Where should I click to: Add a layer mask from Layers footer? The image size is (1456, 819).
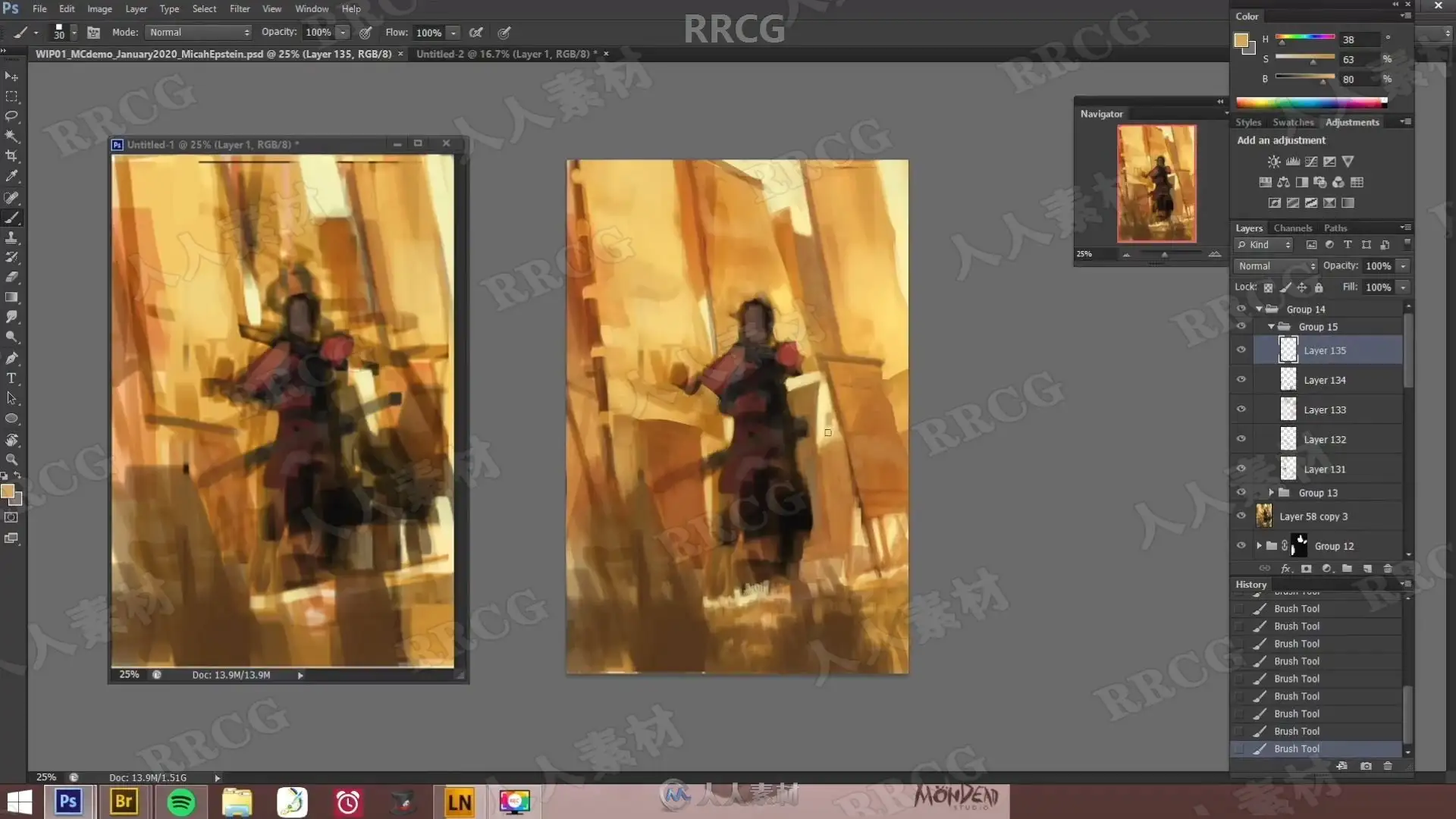point(1306,569)
